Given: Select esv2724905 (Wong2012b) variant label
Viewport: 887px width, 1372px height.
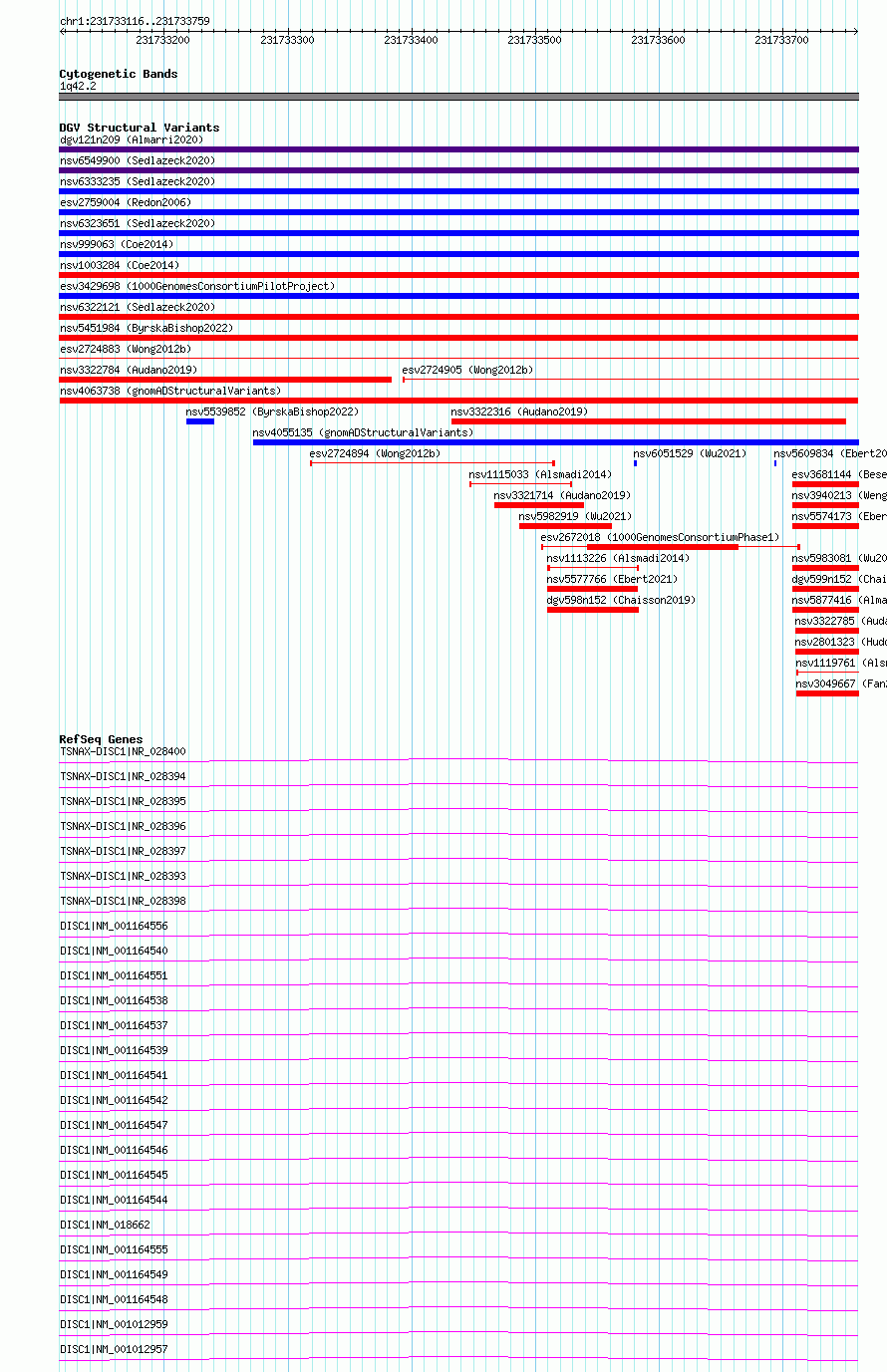Looking at the screenshot, I should (467, 370).
